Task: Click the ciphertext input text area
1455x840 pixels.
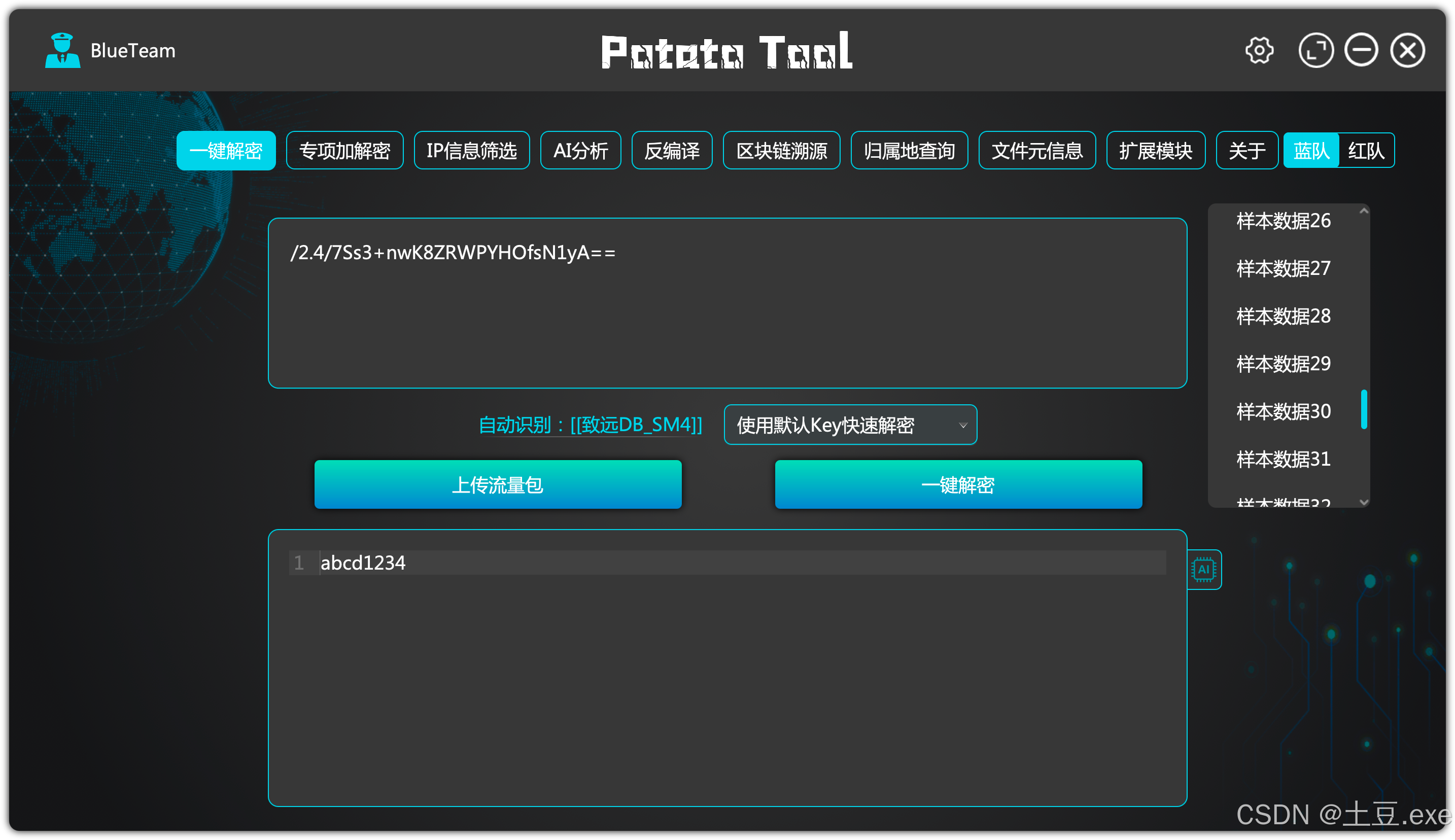Action: (727, 303)
